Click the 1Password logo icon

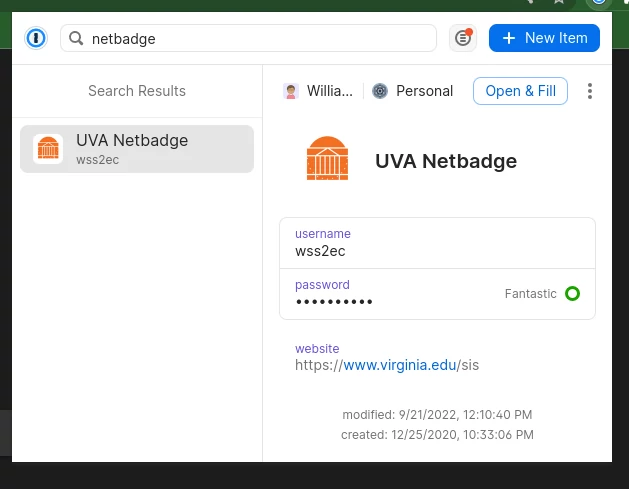tap(36, 38)
